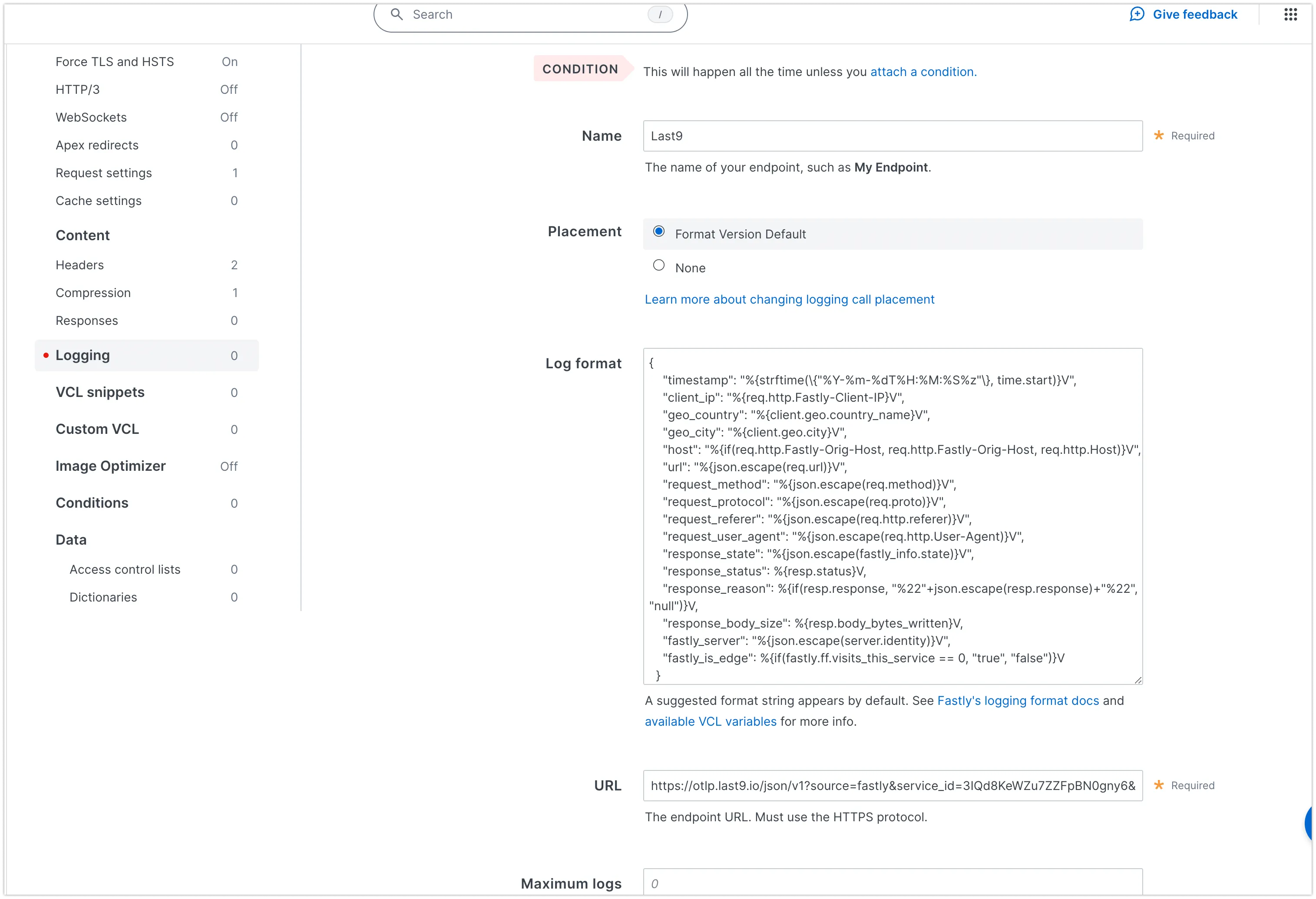Open Access control lists item
The width and height of the screenshot is (1316, 899).
[x=125, y=569]
